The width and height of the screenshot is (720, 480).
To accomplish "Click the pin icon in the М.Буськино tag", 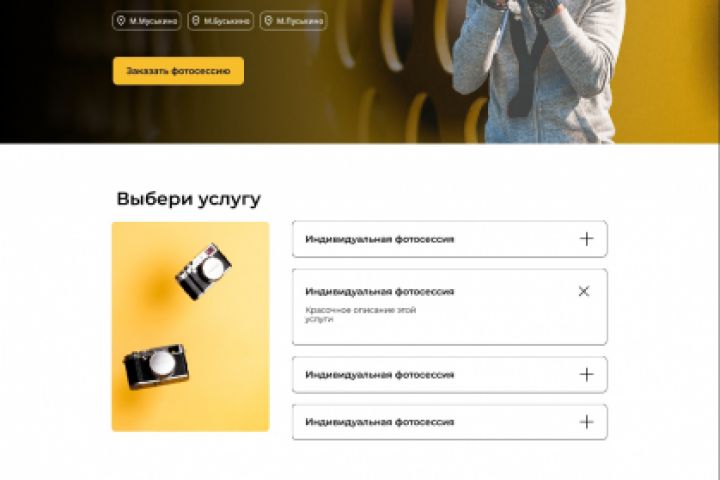I will pos(196,21).
